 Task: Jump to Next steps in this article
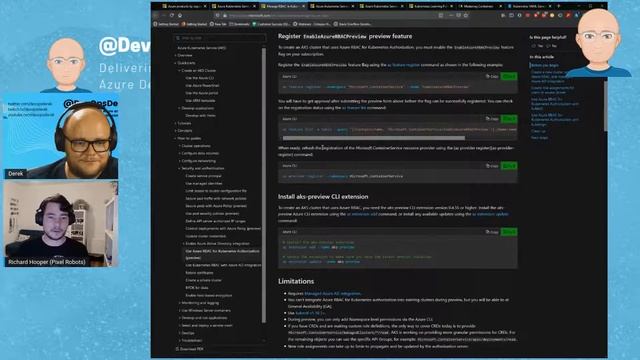click(x=539, y=138)
